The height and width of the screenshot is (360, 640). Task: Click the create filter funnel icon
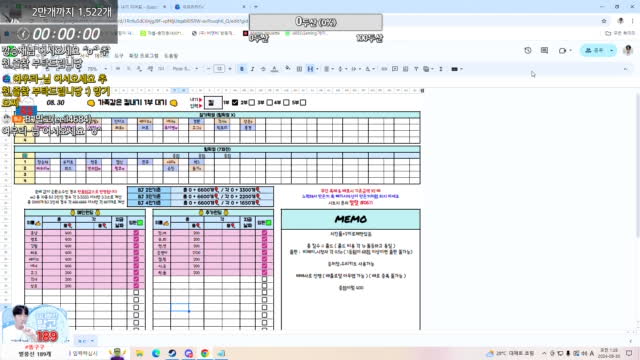click(416, 69)
